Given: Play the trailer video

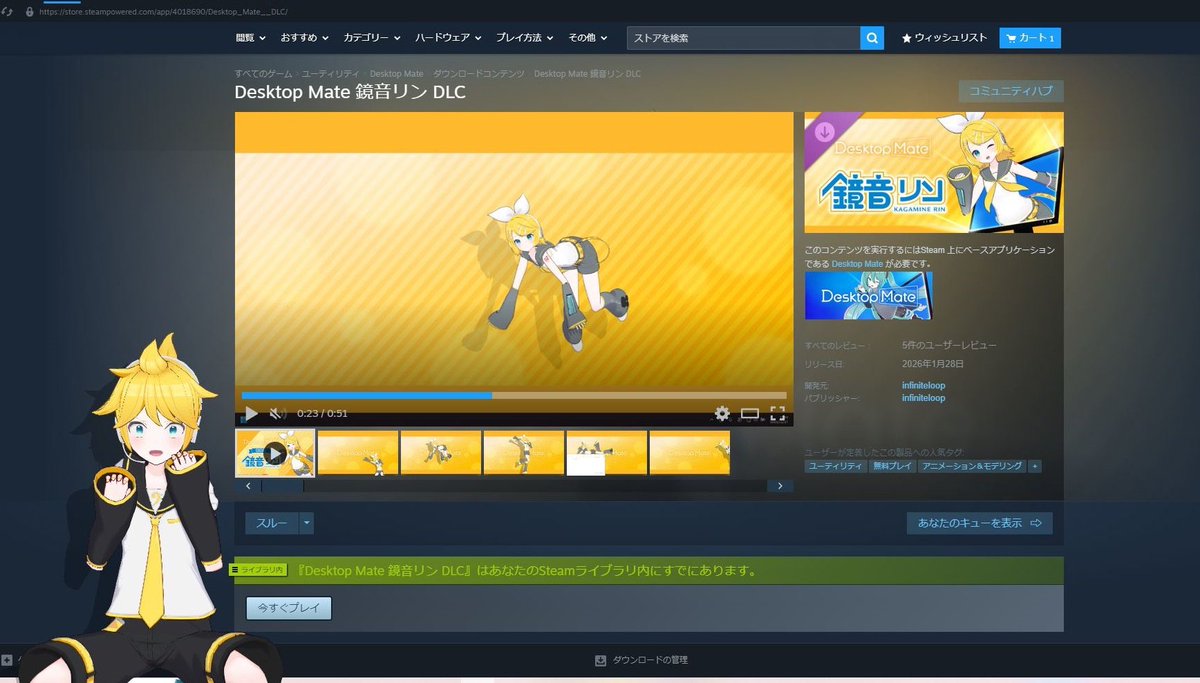Looking at the screenshot, I should click(x=251, y=413).
